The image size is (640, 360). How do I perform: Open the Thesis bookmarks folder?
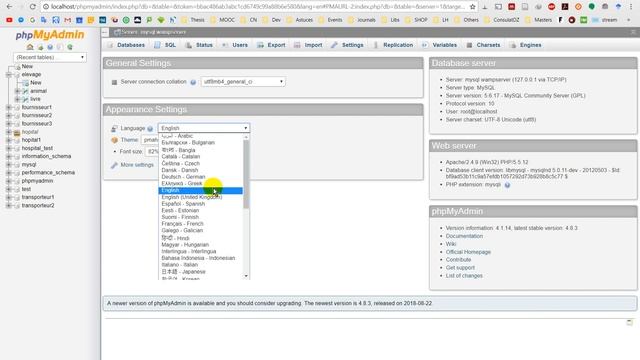click(193, 20)
